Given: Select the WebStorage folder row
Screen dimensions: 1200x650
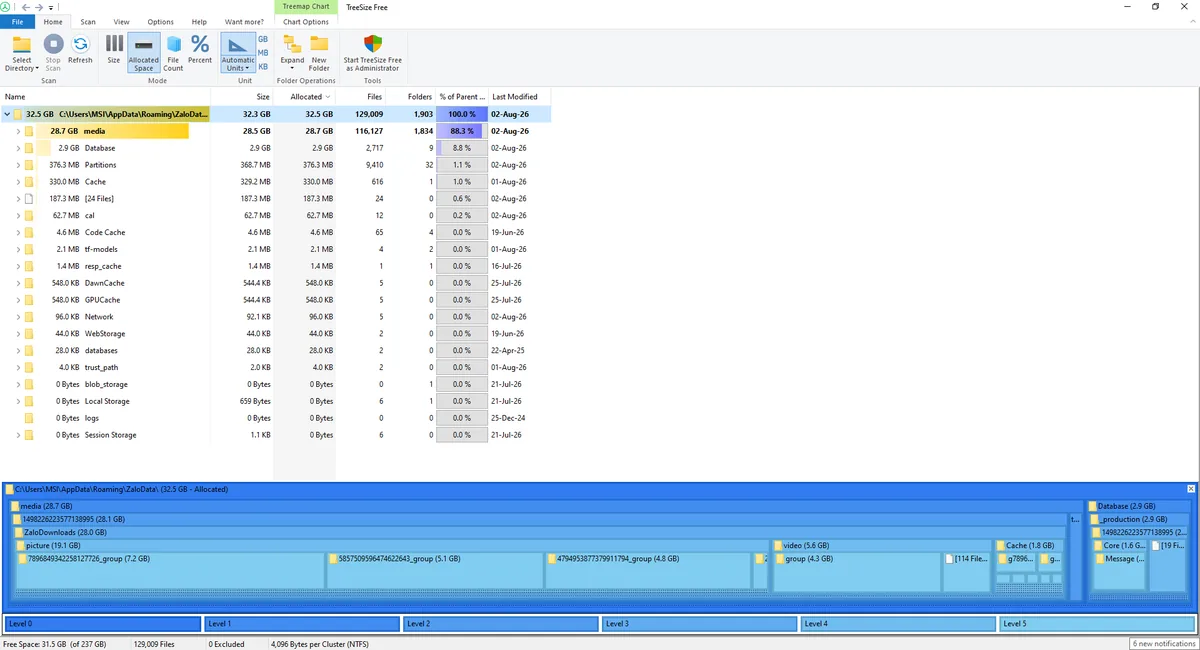Looking at the screenshot, I should (x=275, y=334).
